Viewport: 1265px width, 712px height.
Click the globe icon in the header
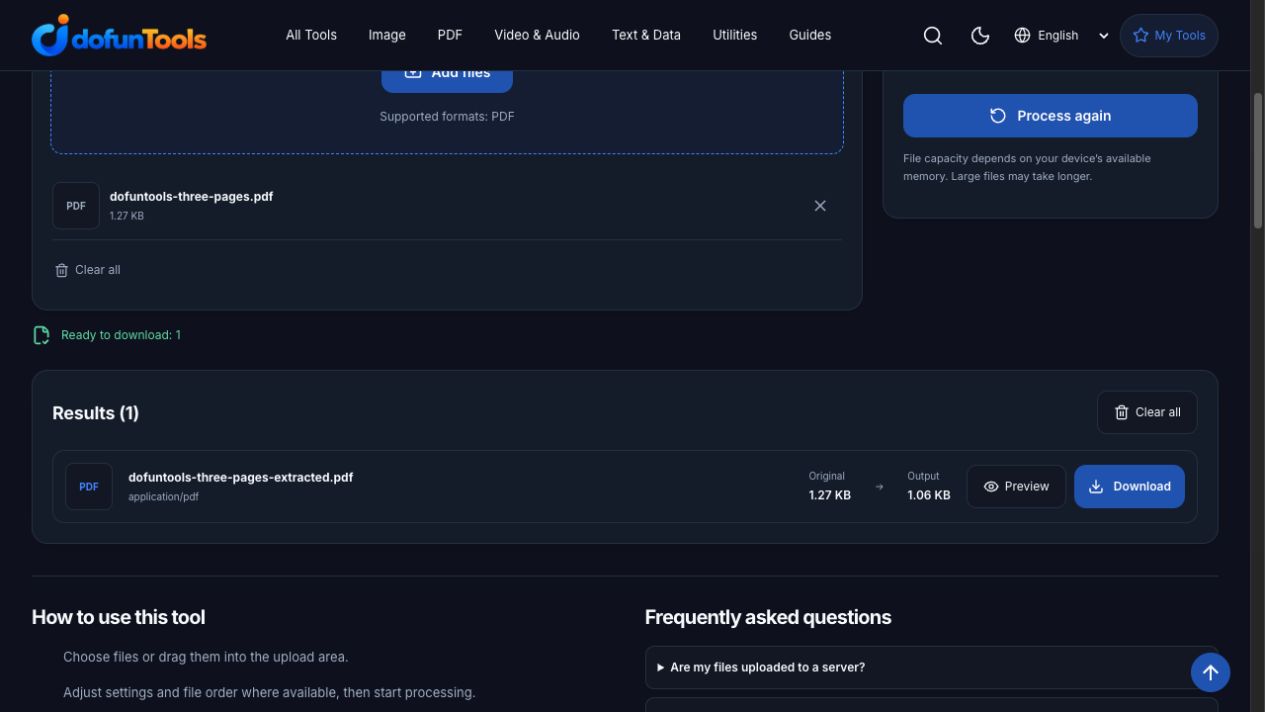[x=1022, y=35]
